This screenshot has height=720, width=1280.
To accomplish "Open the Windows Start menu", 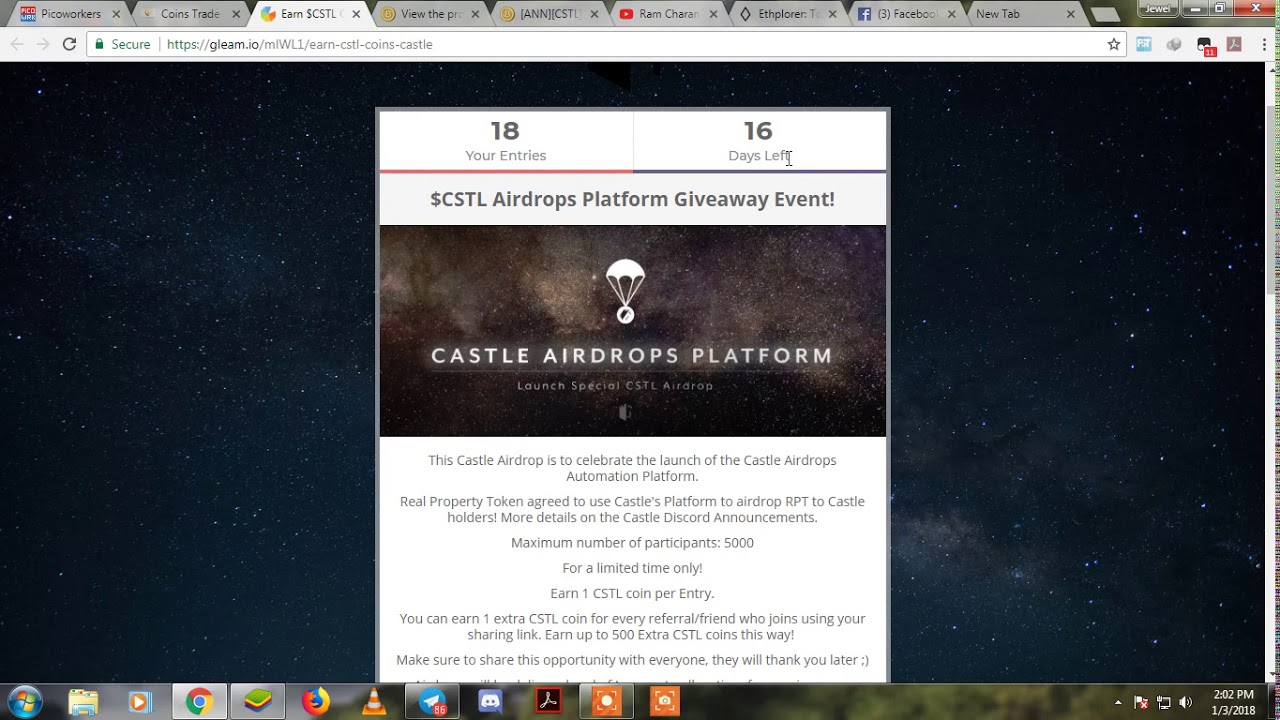I will coord(25,702).
